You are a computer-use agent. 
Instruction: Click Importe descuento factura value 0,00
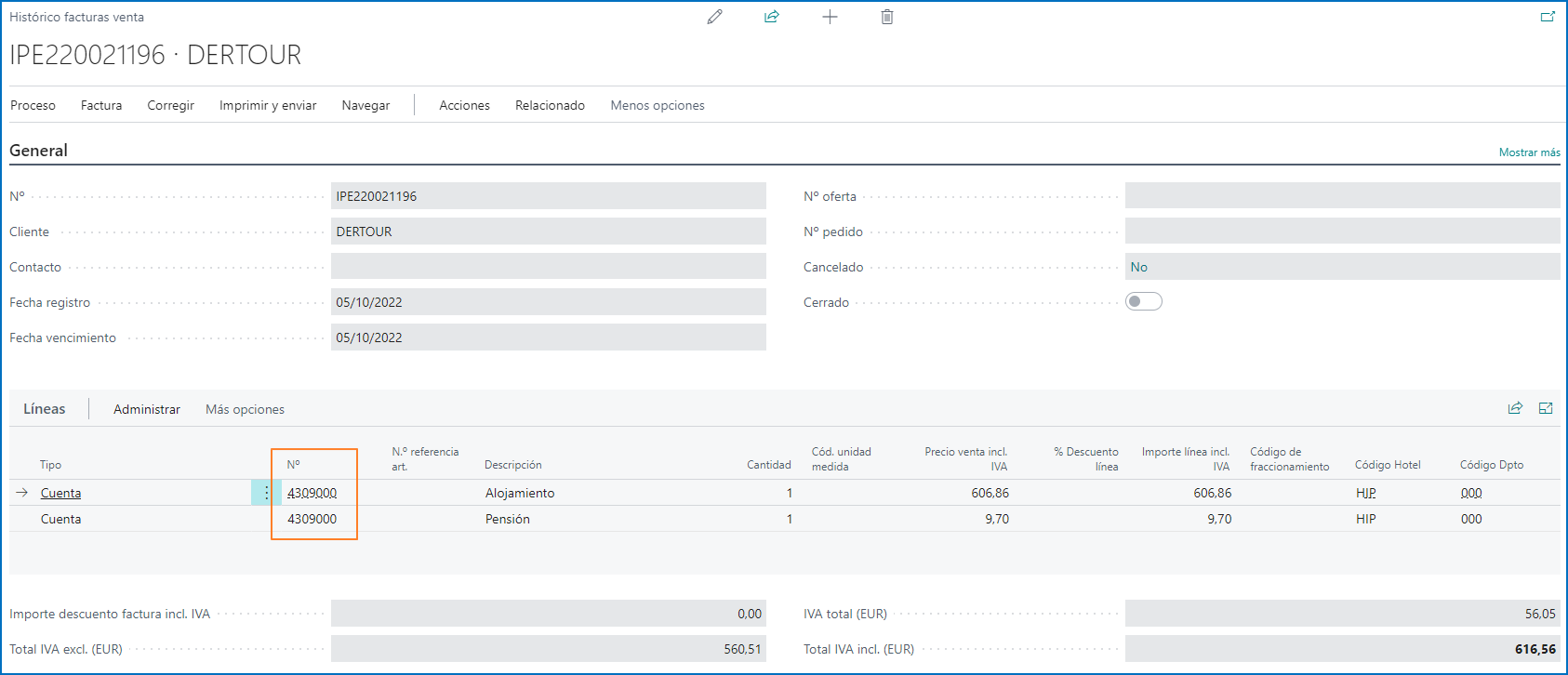(x=549, y=614)
